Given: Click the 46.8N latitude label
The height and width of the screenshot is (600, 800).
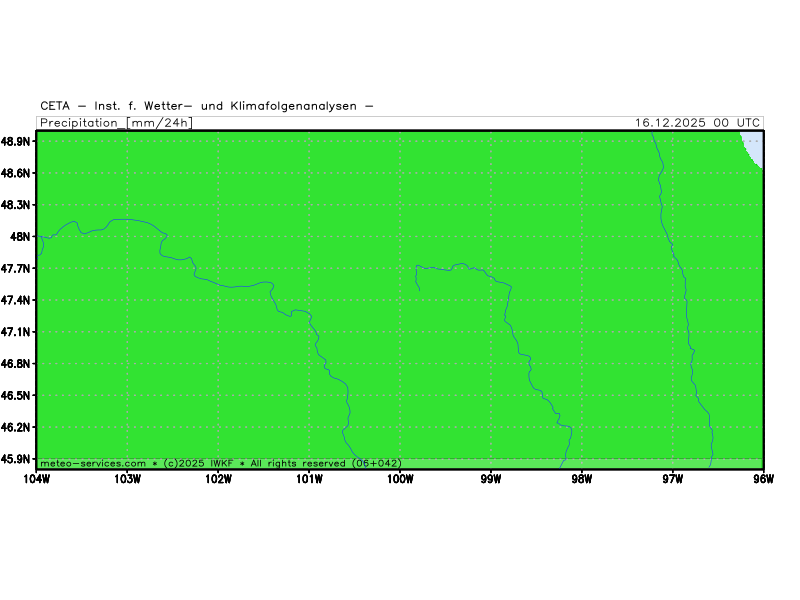Looking at the screenshot, I should pyautogui.click(x=17, y=364).
